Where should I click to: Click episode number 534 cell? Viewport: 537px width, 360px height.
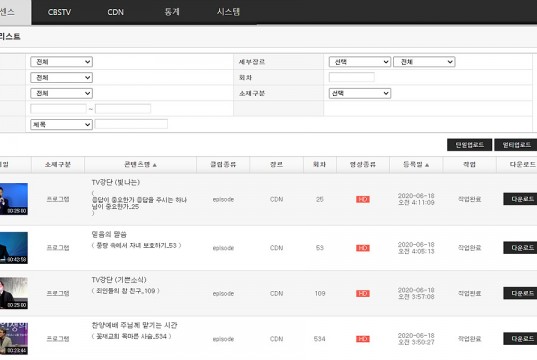click(320, 339)
